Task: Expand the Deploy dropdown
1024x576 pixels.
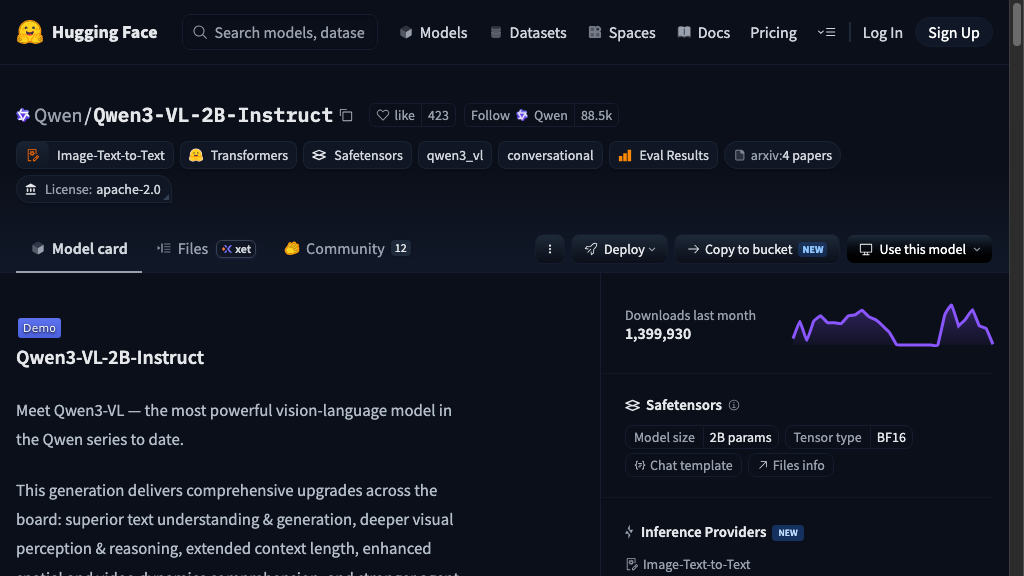Action: click(x=619, y=249)
